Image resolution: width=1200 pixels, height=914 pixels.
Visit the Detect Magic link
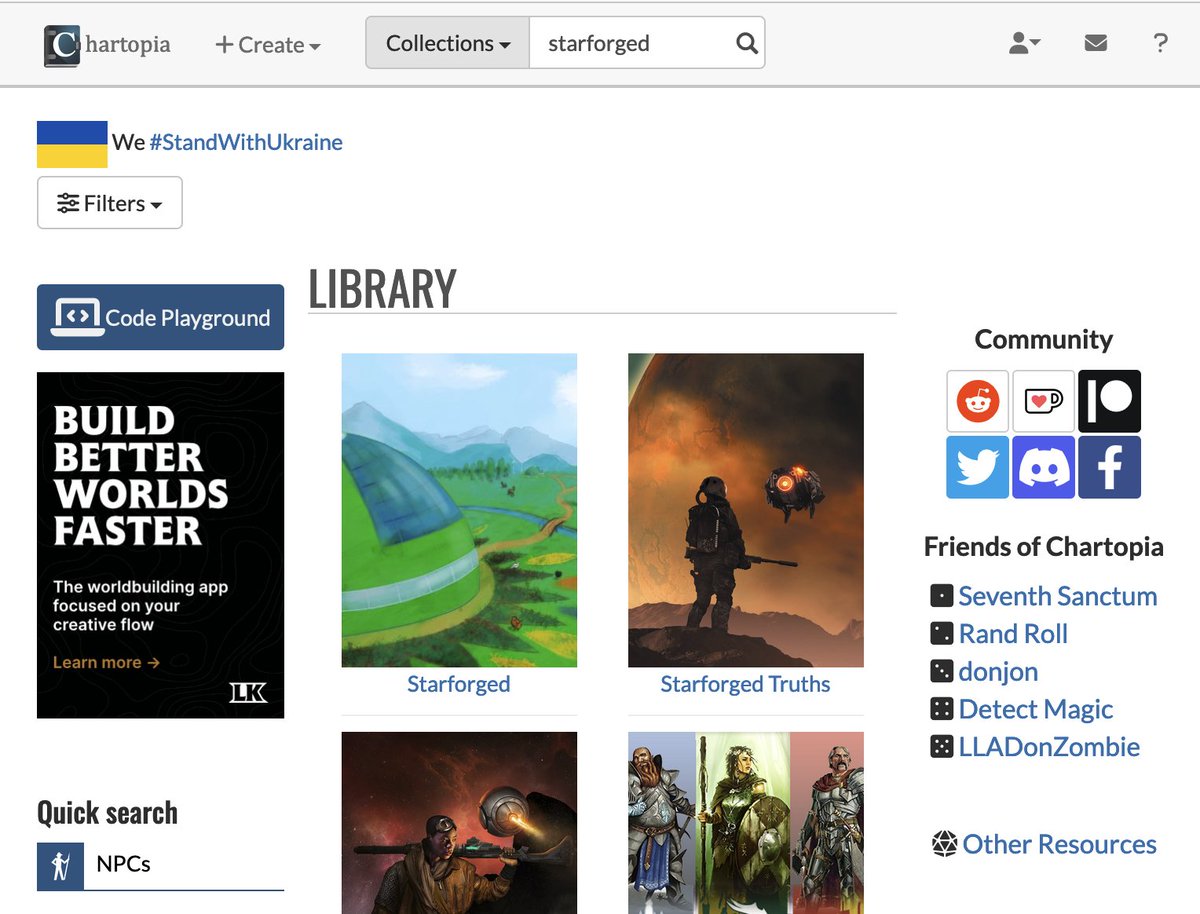1036,709
